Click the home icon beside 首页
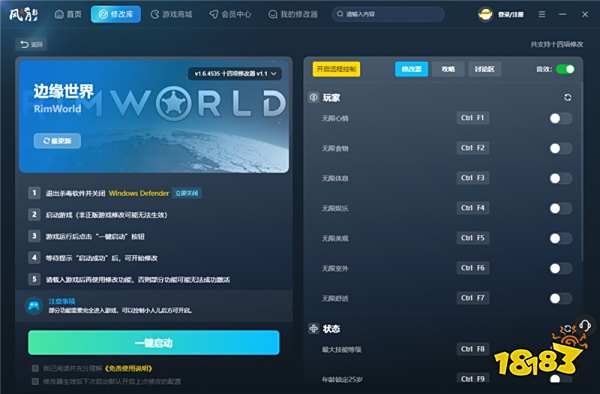 (59, 14)
